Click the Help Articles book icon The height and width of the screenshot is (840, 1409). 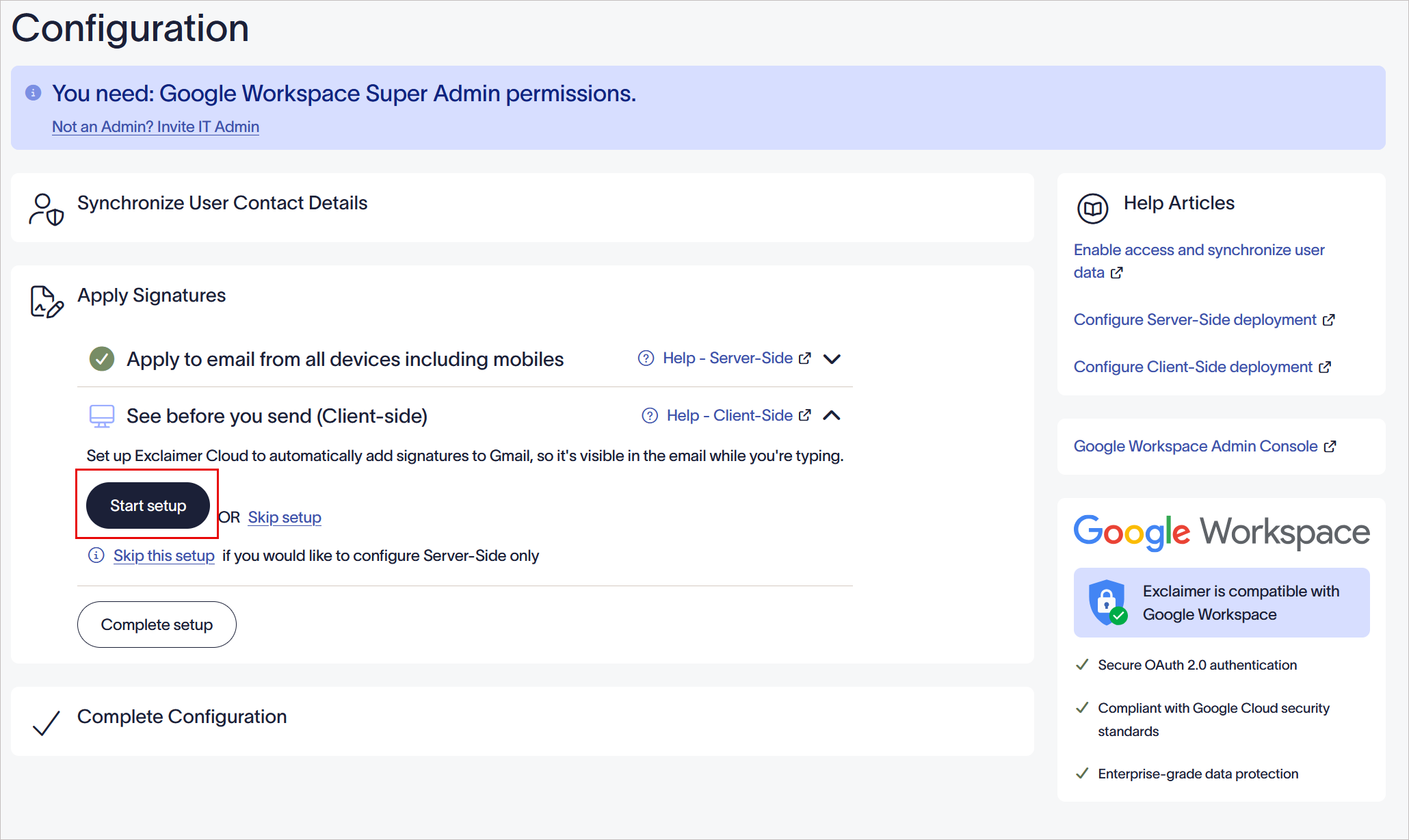[x=1093, y=209]
